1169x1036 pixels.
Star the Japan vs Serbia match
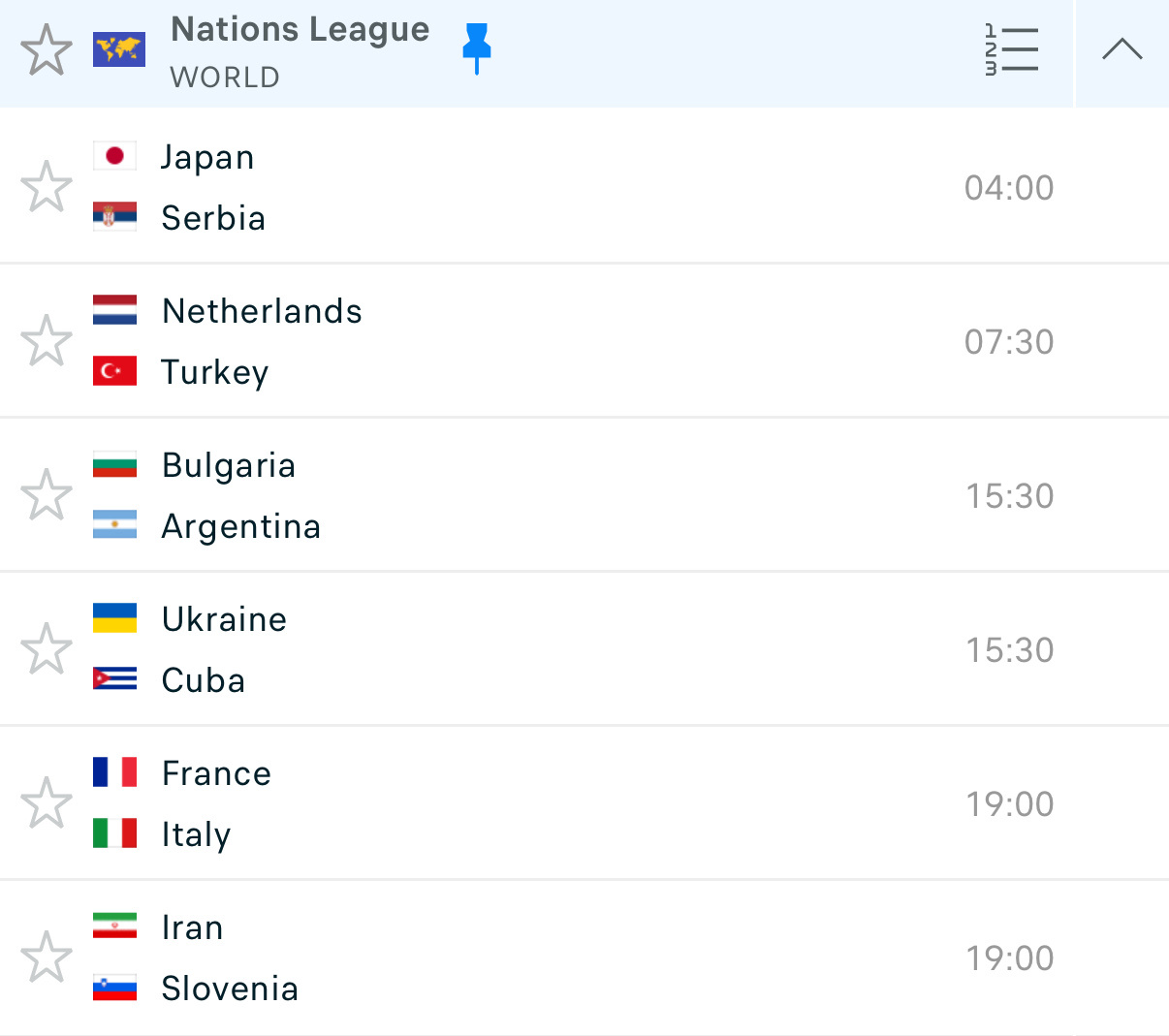coord(47,187)
